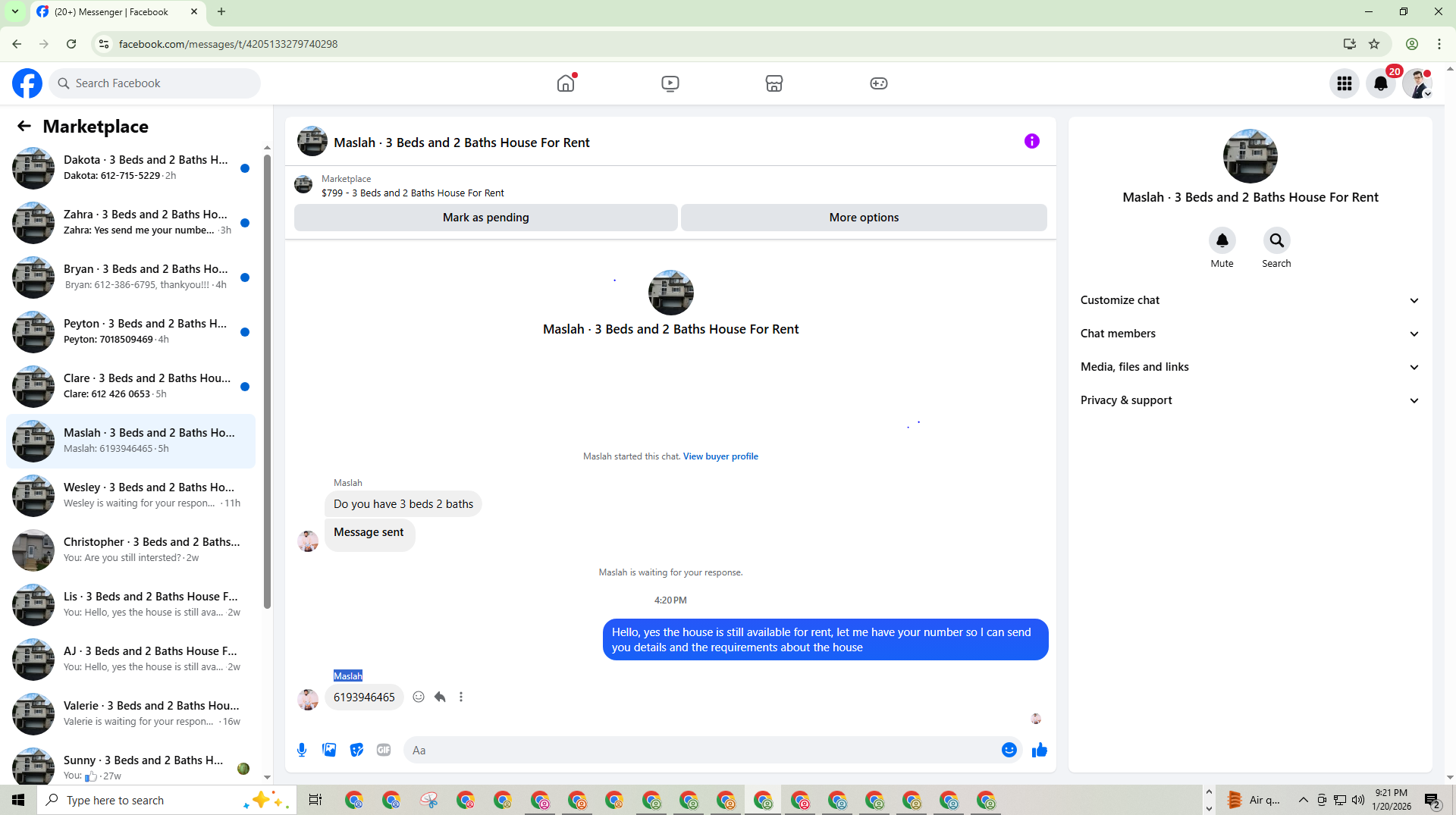Open View buyer profile link

click(720, 456)
